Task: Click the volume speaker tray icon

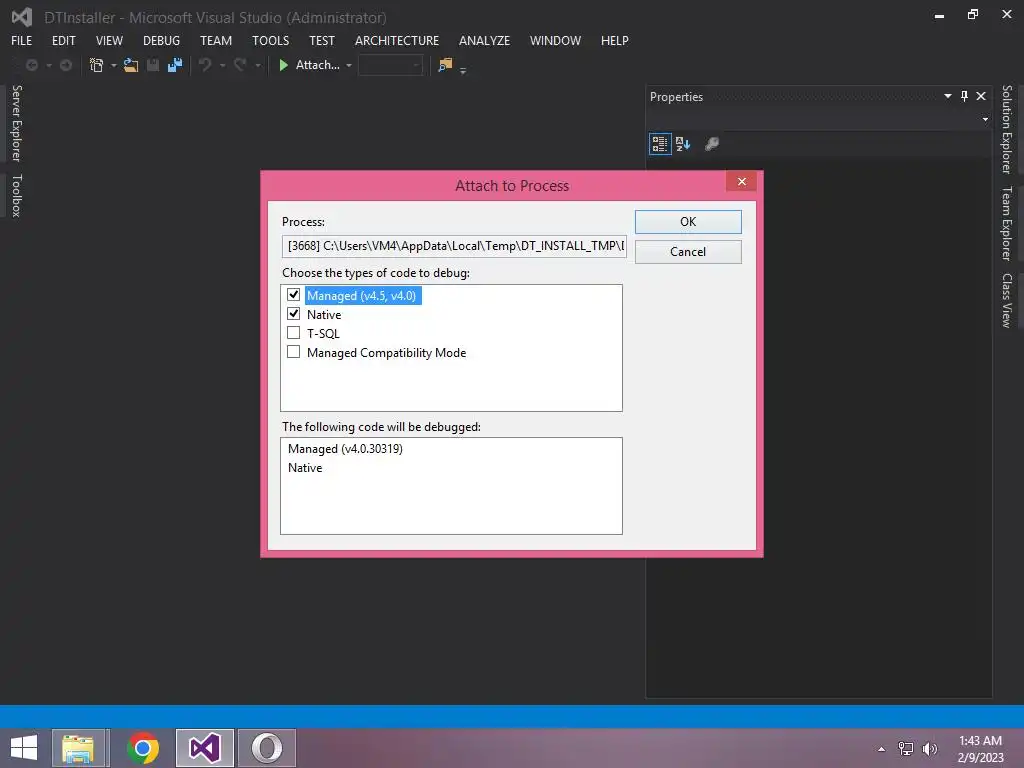Action: tap(929, 748)
